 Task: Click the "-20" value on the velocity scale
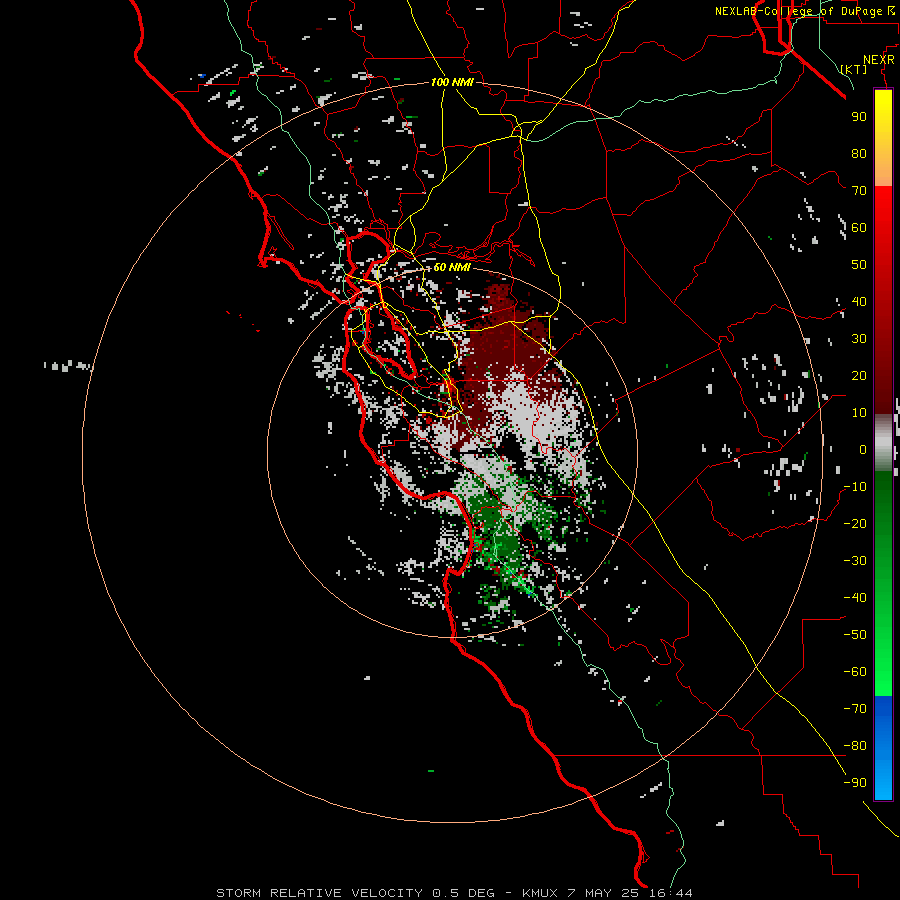(x=855, y=523)
